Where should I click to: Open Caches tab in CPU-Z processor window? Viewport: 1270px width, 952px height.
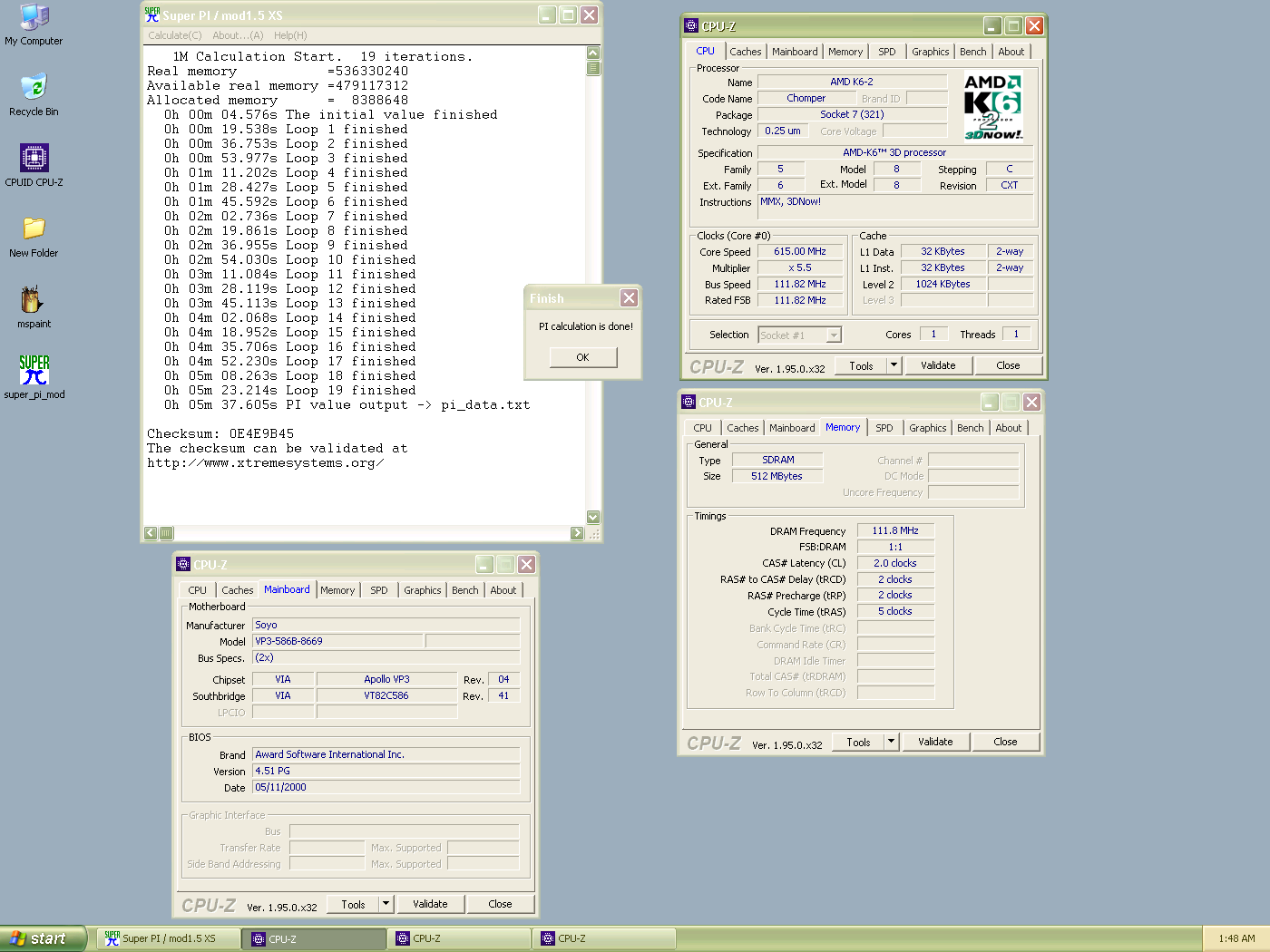[746, 52]
